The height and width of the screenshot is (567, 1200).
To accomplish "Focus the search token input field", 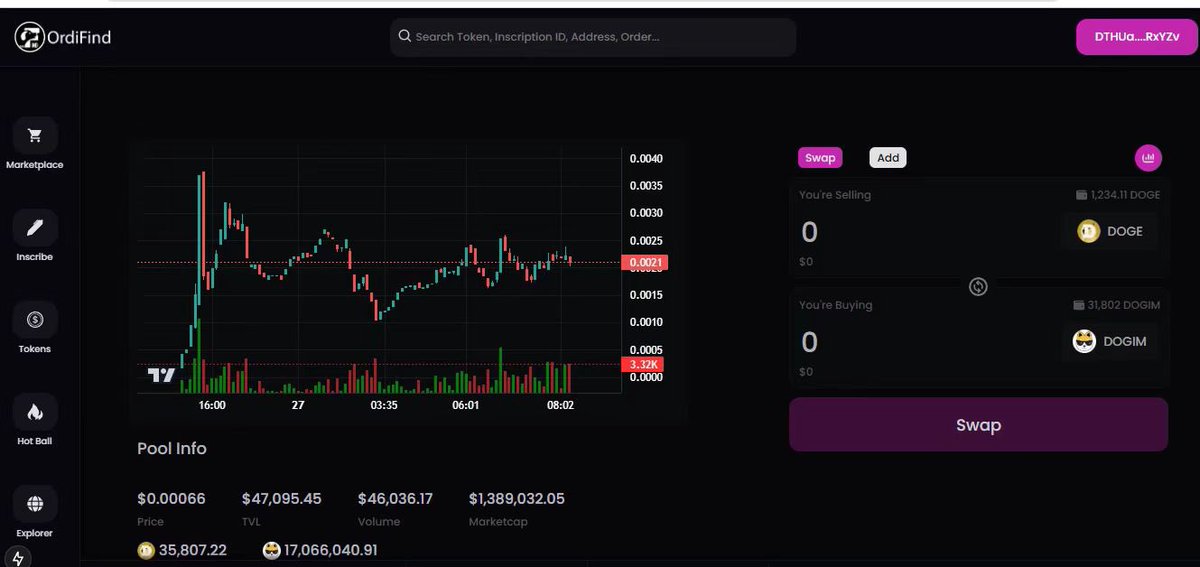I will (x=593, y=37).
